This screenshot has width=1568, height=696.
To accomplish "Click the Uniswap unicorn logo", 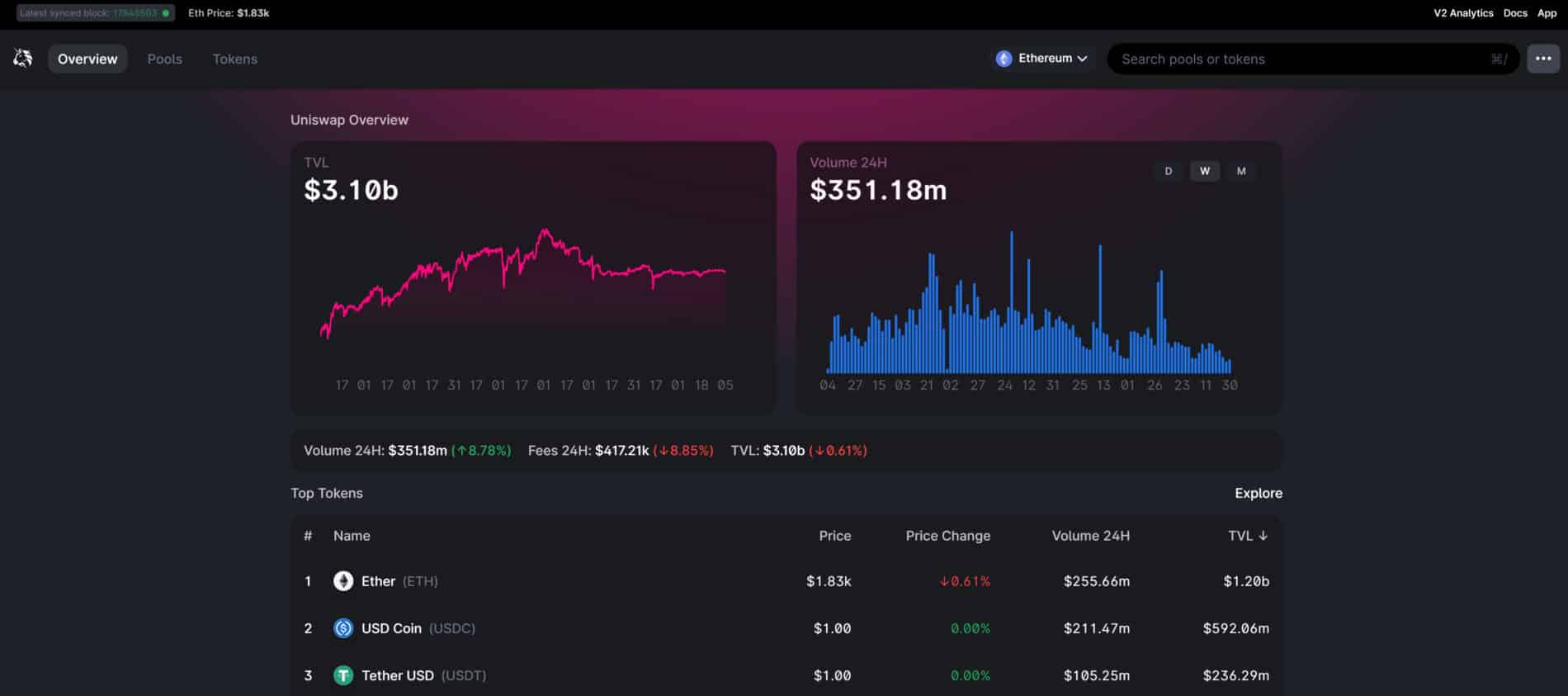I will tap(23, 59).
